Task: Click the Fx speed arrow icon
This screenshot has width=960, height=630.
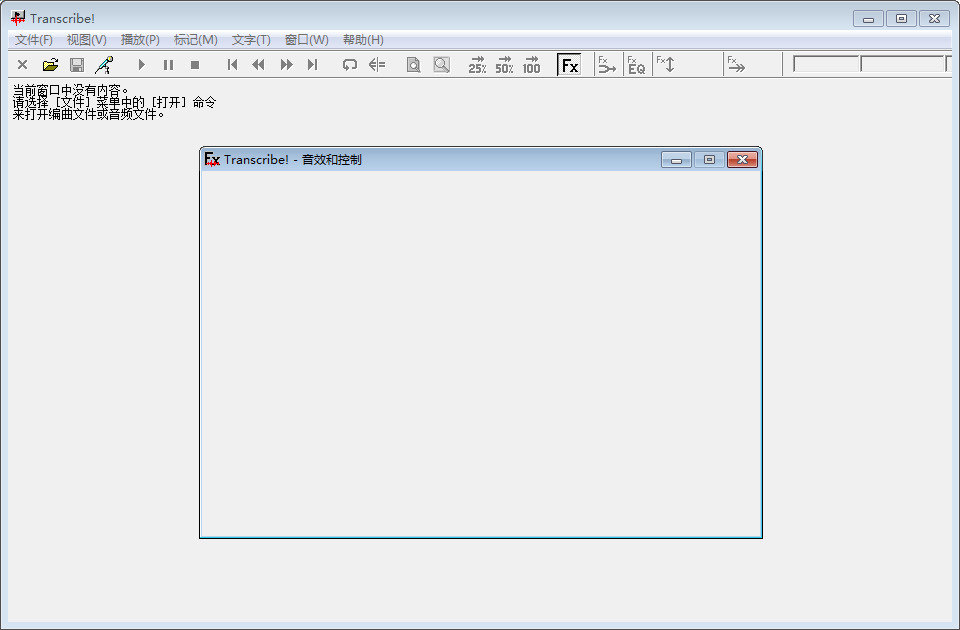Action: (607, 65)
